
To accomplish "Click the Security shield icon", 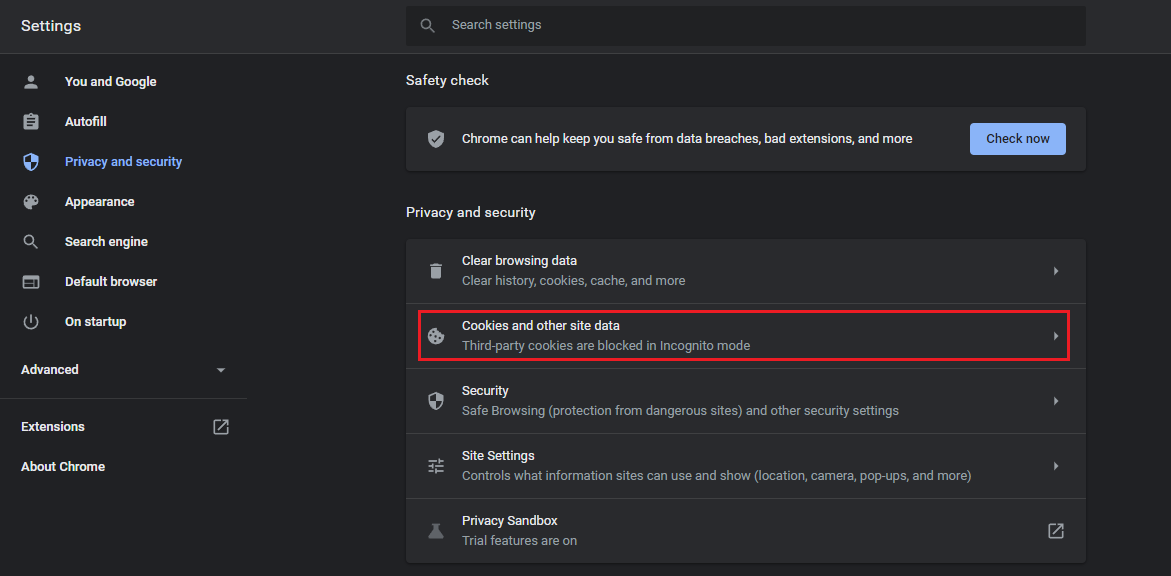I will [x=435, y=400].
